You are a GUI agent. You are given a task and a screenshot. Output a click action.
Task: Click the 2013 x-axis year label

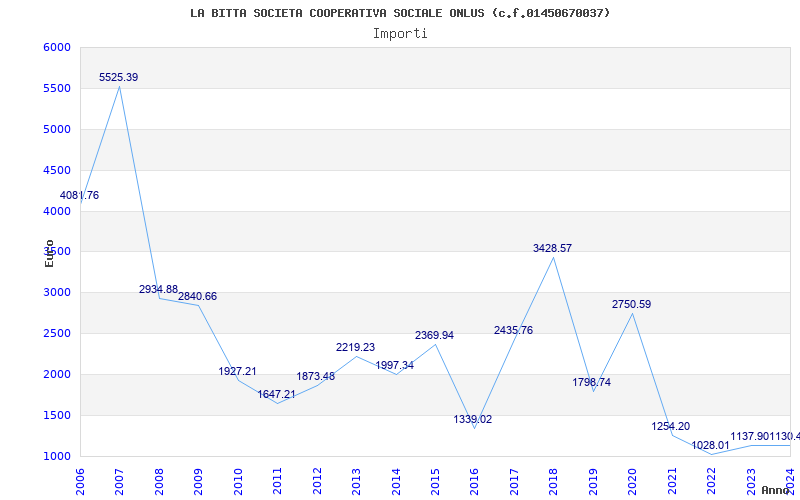356,482
